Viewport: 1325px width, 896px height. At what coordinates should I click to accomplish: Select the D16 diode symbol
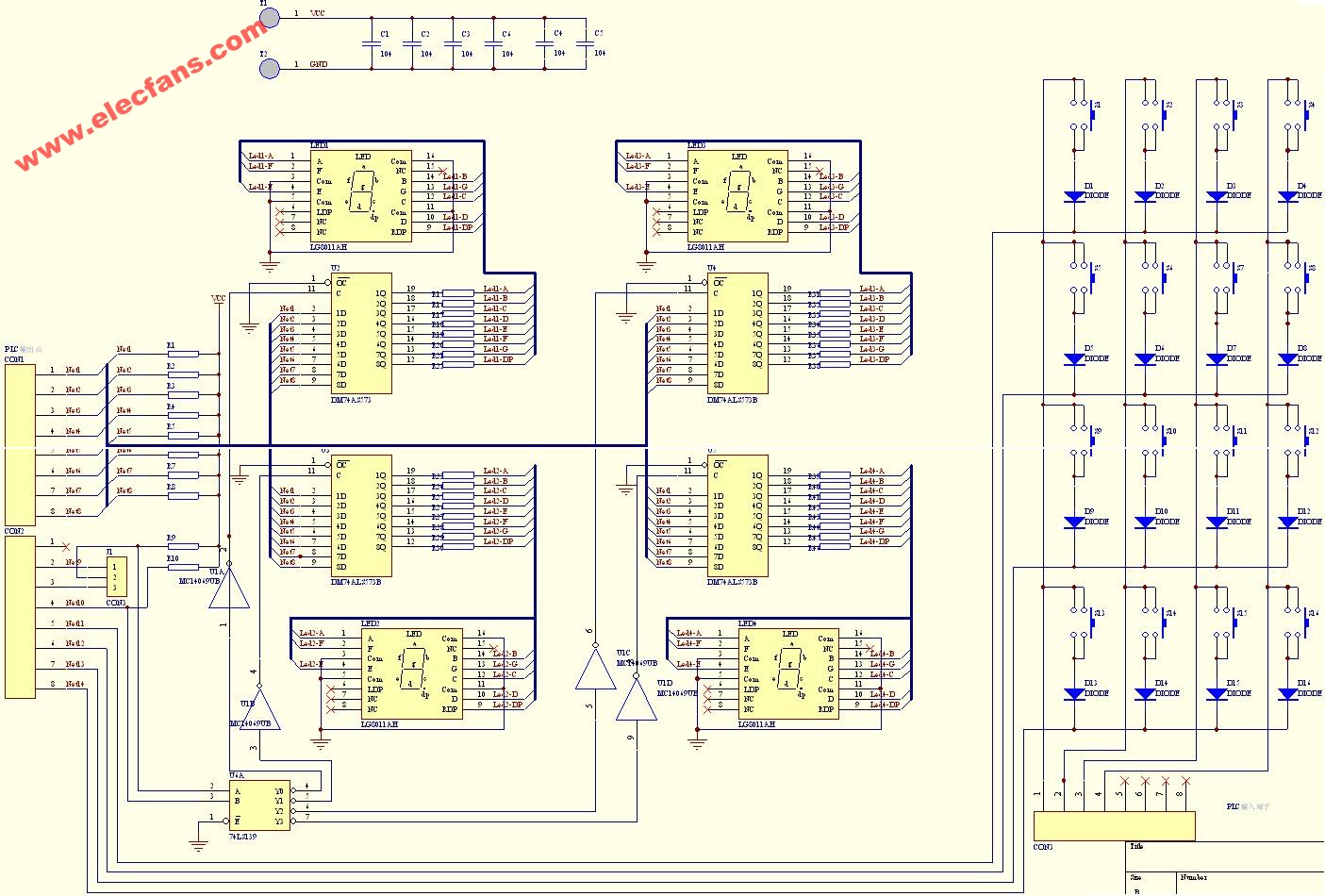coord(1288,693)
